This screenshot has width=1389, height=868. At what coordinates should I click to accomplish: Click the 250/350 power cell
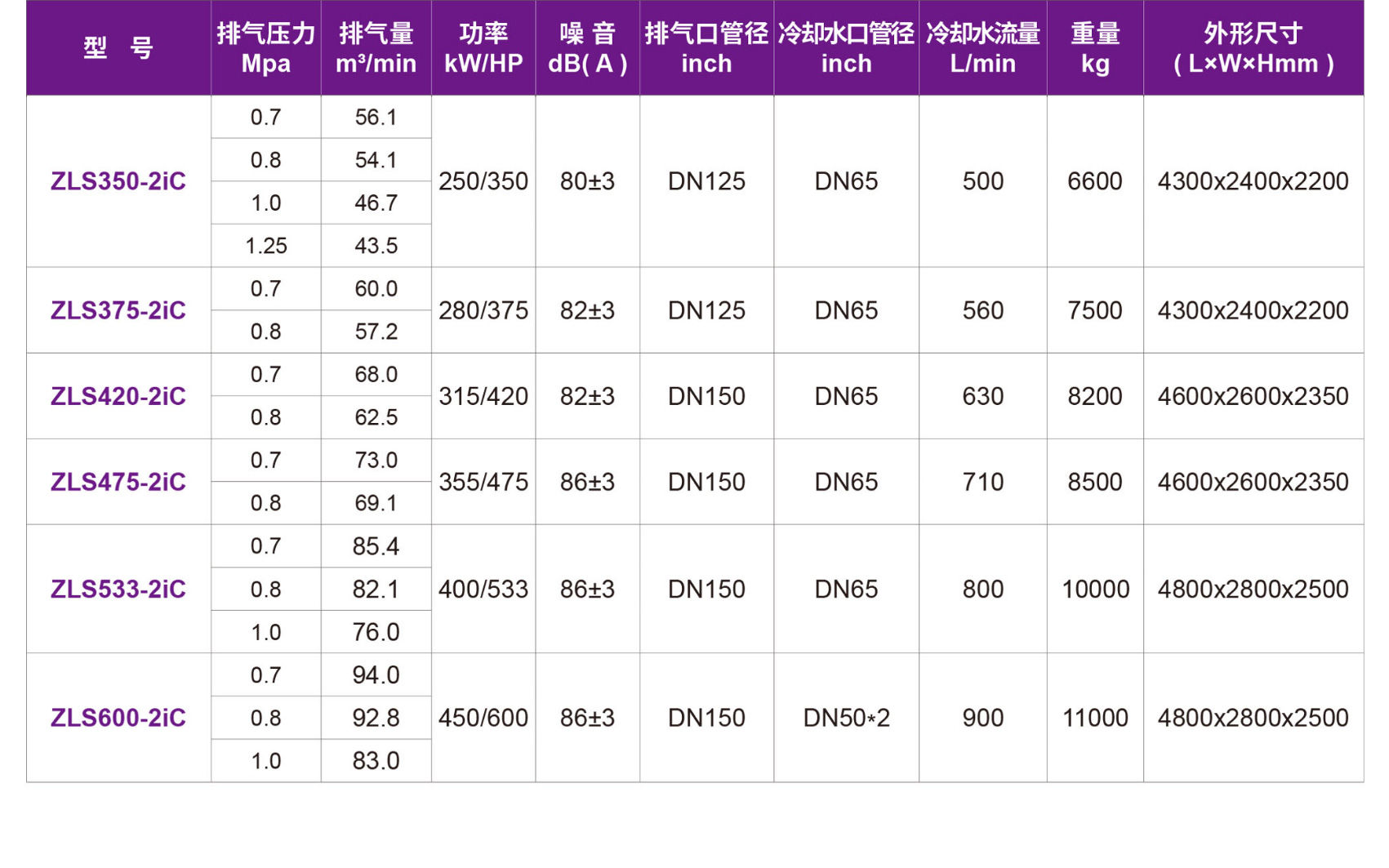483,181
